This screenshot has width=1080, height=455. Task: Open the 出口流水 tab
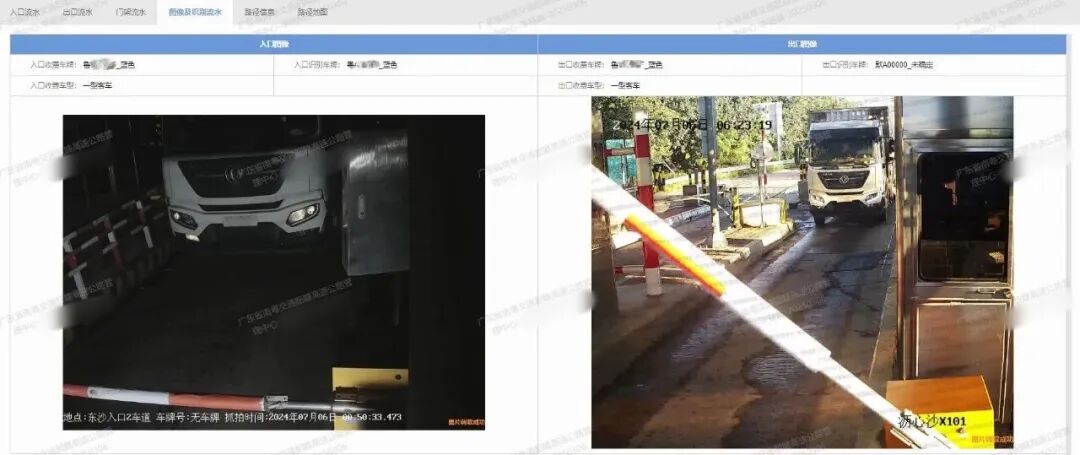[x=77, y=12]
